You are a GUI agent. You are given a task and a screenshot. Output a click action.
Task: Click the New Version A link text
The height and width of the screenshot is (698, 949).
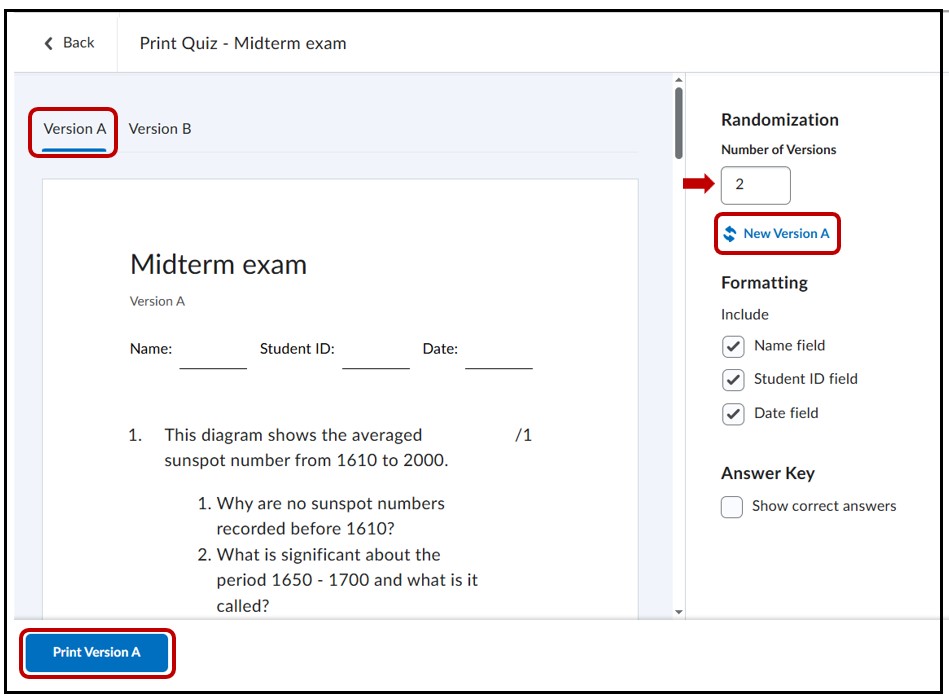click(786, 234)
